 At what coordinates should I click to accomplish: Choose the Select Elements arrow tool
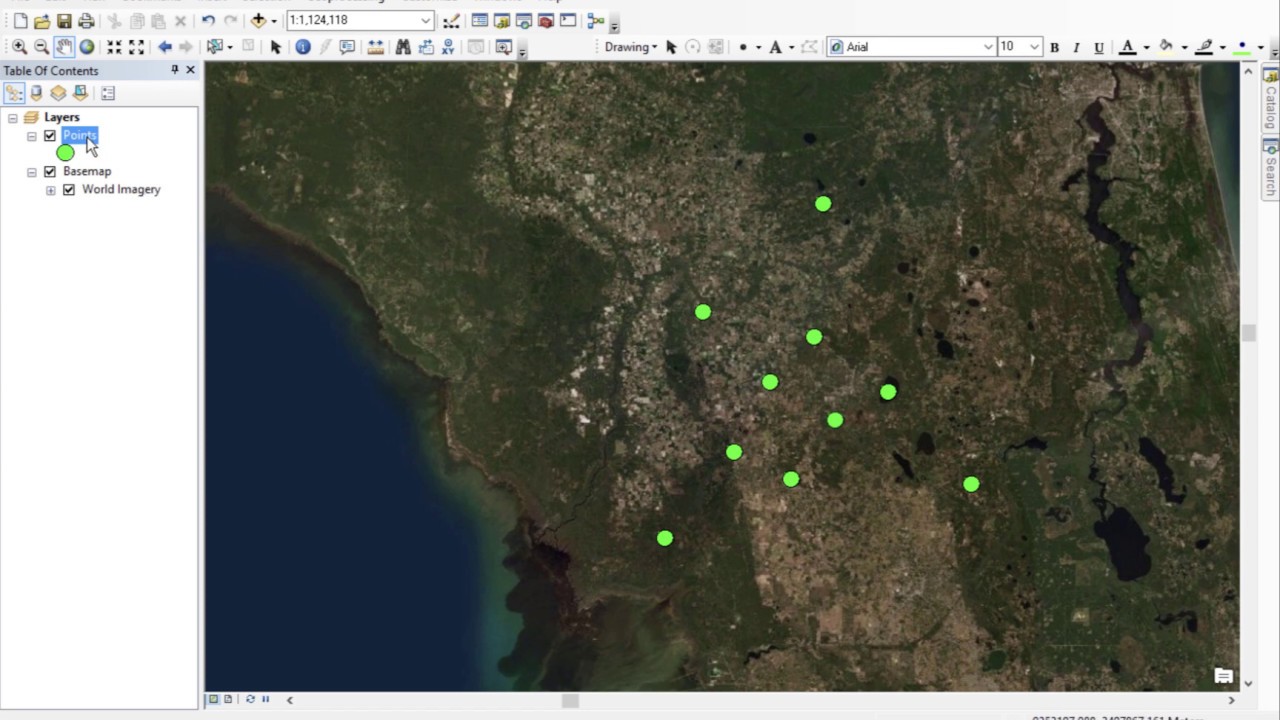click(x=276, y=47)
